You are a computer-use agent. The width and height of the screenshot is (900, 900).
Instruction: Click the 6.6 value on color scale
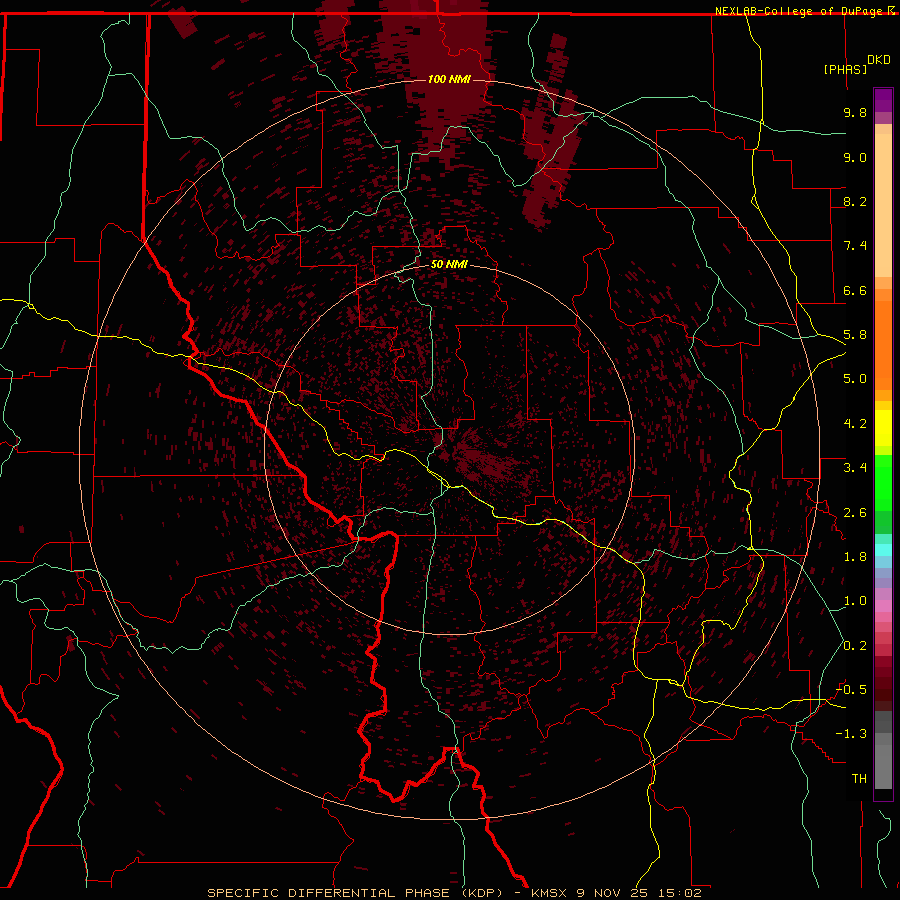coord(855,290)
